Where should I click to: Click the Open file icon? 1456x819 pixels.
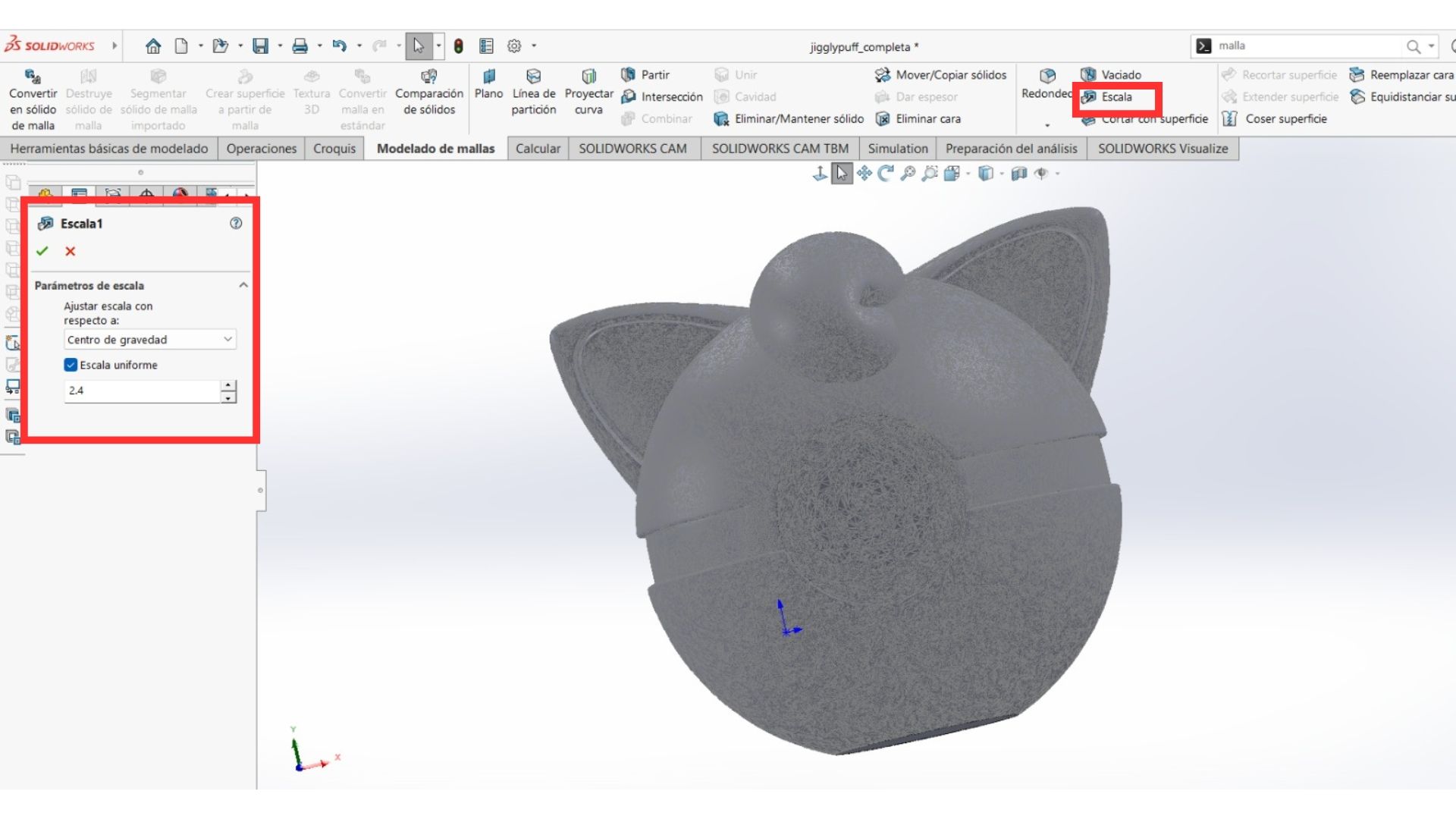coord(220,46)
